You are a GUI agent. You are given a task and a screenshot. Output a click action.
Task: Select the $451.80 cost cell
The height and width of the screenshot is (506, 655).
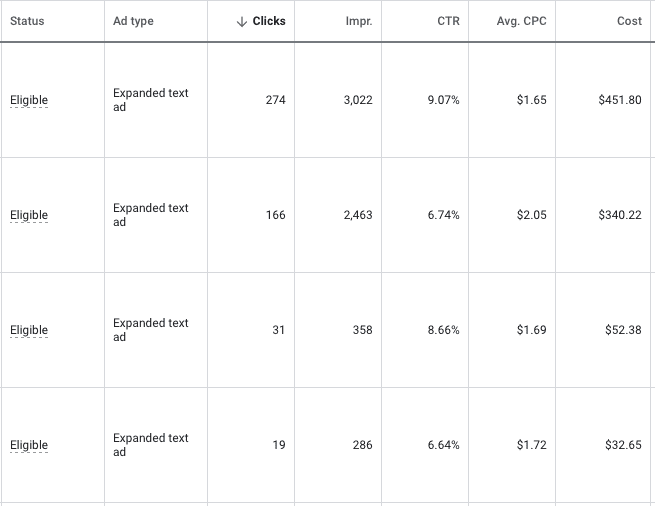[x=619, y=100]
